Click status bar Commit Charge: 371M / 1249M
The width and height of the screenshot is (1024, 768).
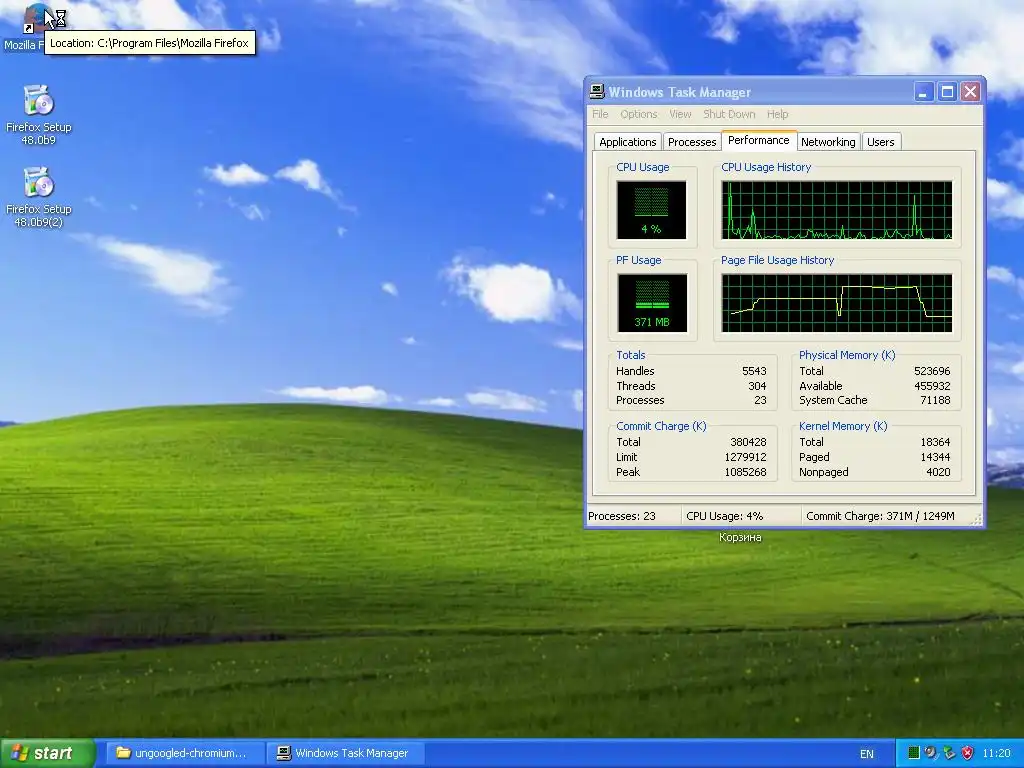tap(880, 516)
